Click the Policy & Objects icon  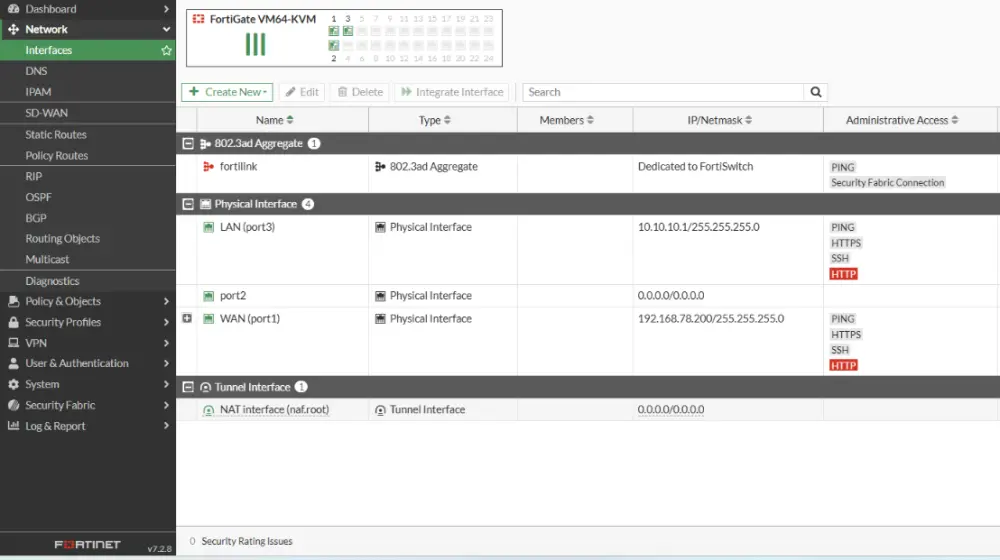point(13,301)
